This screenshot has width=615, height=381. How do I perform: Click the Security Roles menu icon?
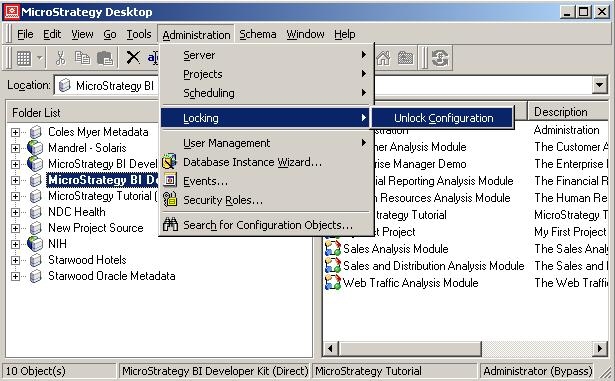click(x=170, y=199)
